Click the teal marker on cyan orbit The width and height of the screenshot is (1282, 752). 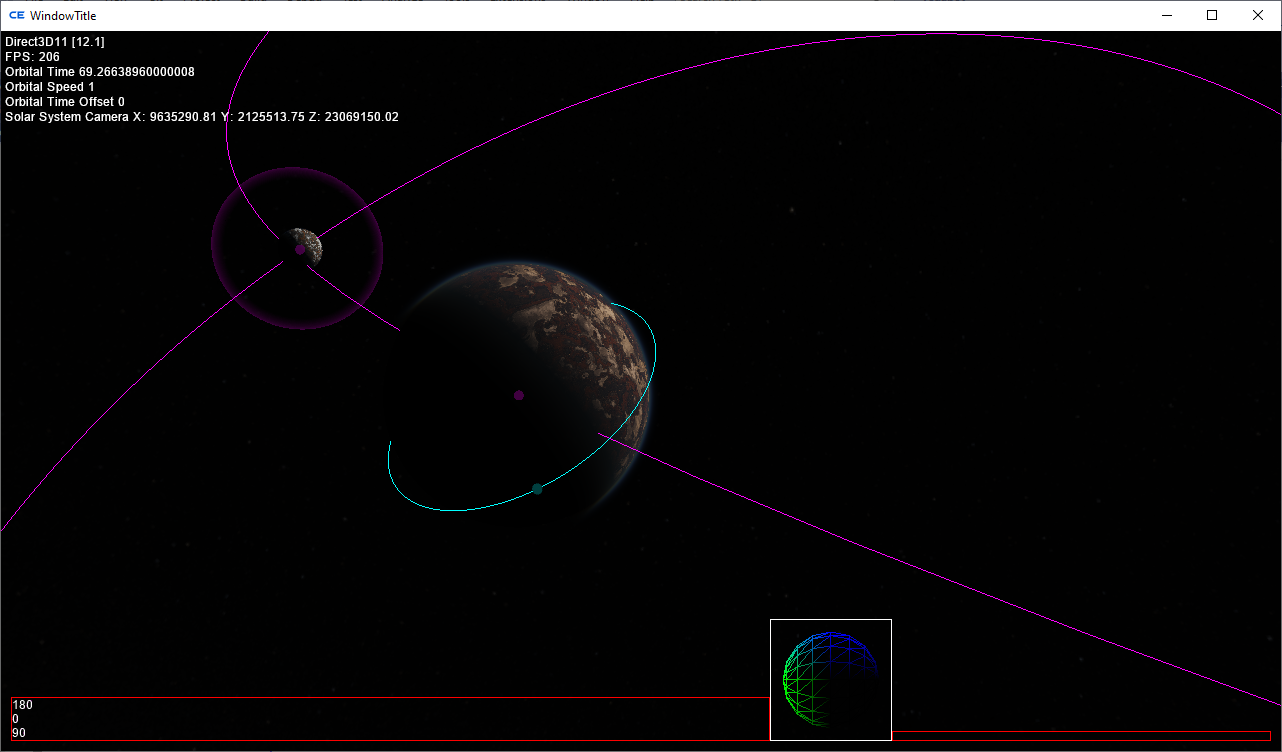click(x=537, y=489)
